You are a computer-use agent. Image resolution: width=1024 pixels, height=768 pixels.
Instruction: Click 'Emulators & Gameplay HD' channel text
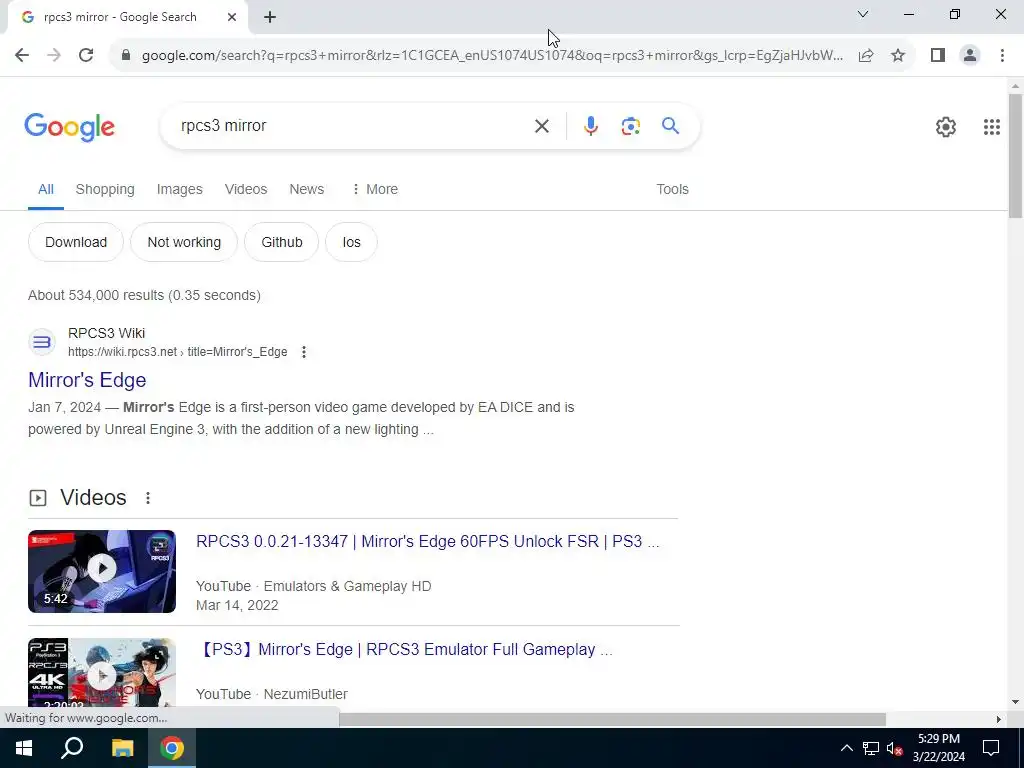347,586
